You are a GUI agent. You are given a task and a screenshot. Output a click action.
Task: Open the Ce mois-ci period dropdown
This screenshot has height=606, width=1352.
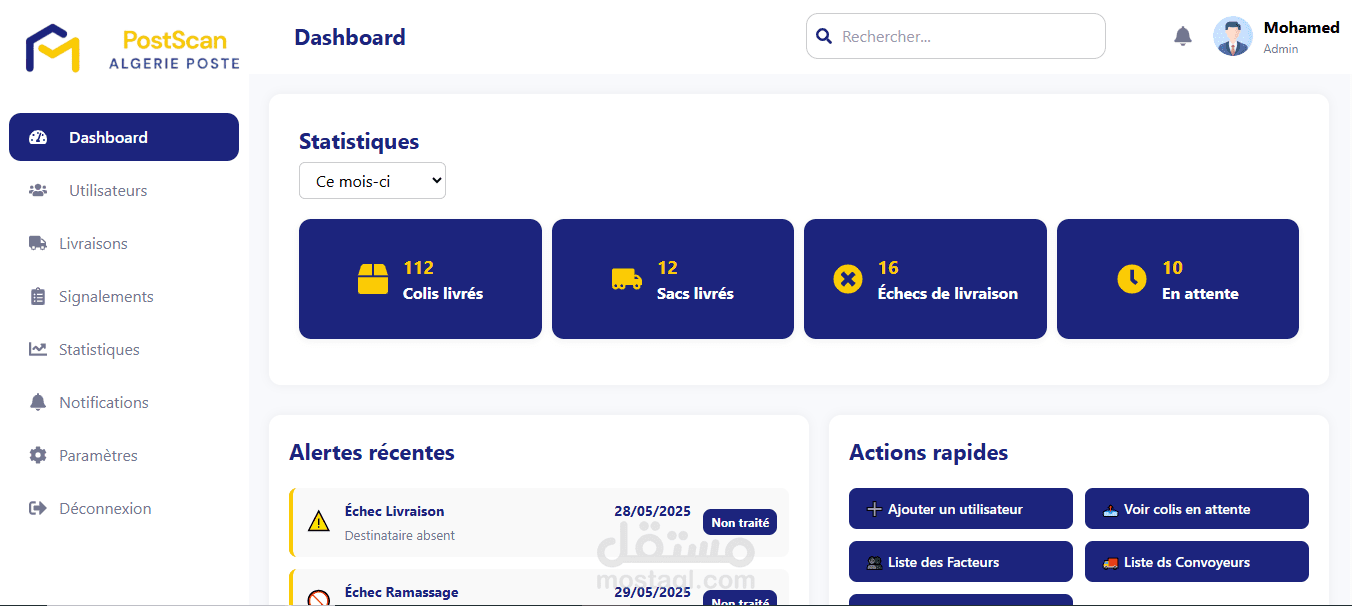pos(372,181)
